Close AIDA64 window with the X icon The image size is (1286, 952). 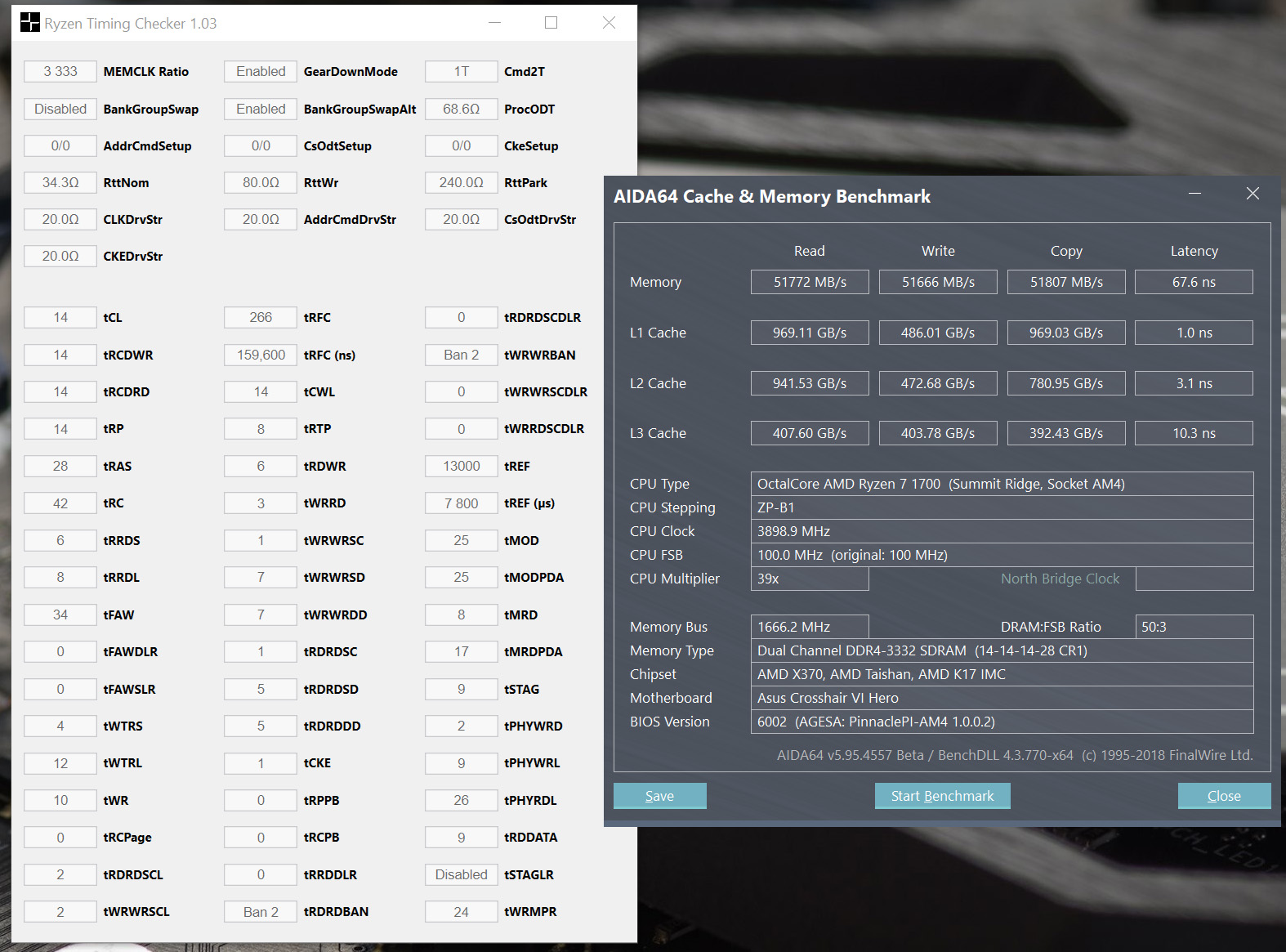1253,194
